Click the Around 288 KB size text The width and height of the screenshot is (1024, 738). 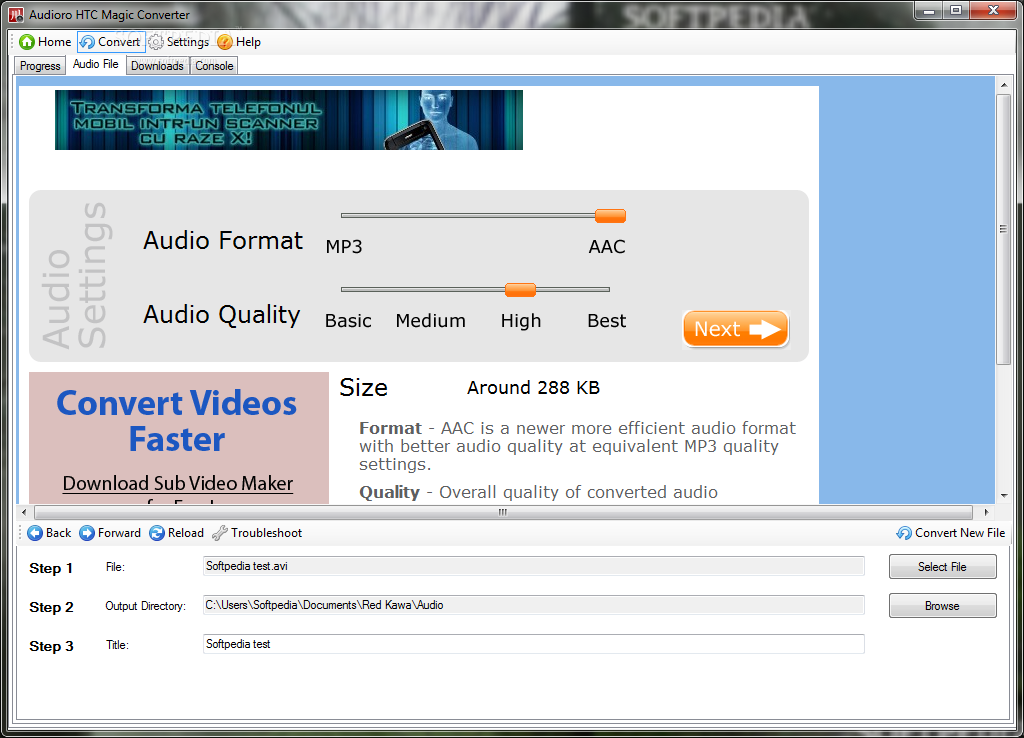pos(533,388)
